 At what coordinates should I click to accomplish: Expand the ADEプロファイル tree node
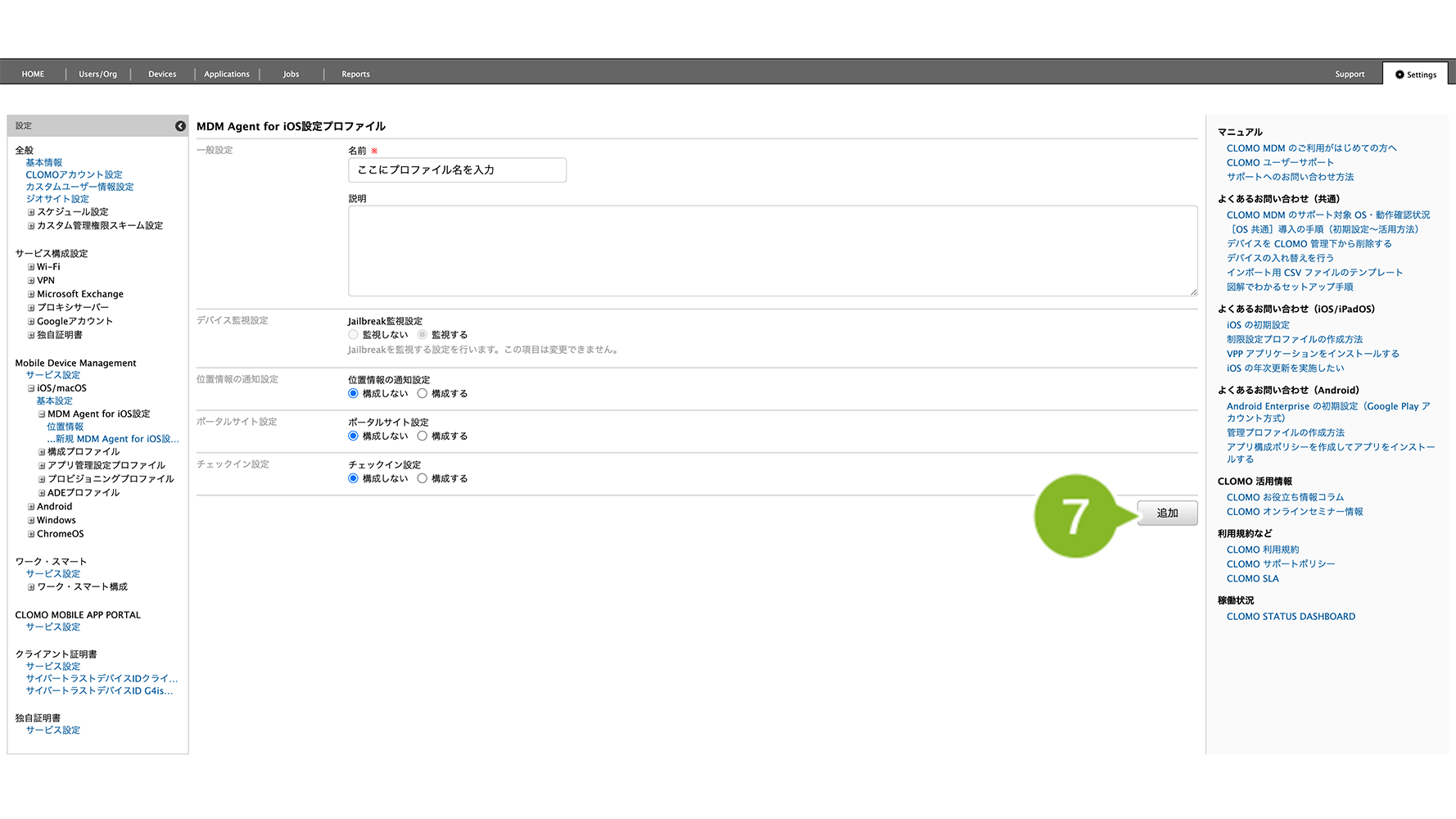coord(42,493)
